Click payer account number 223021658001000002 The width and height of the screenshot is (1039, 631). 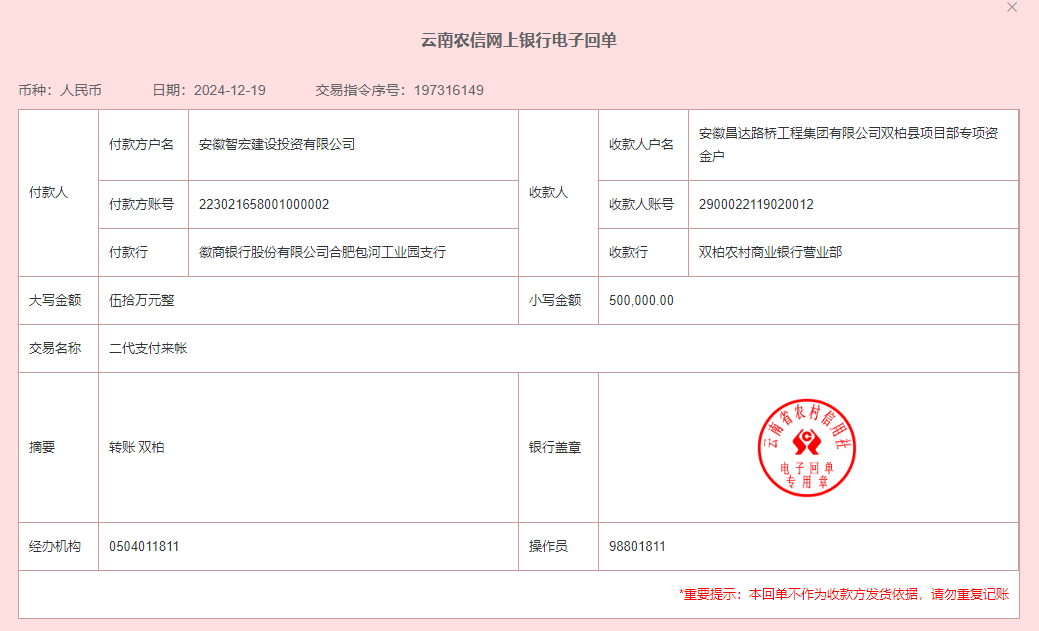pos(264,205)
